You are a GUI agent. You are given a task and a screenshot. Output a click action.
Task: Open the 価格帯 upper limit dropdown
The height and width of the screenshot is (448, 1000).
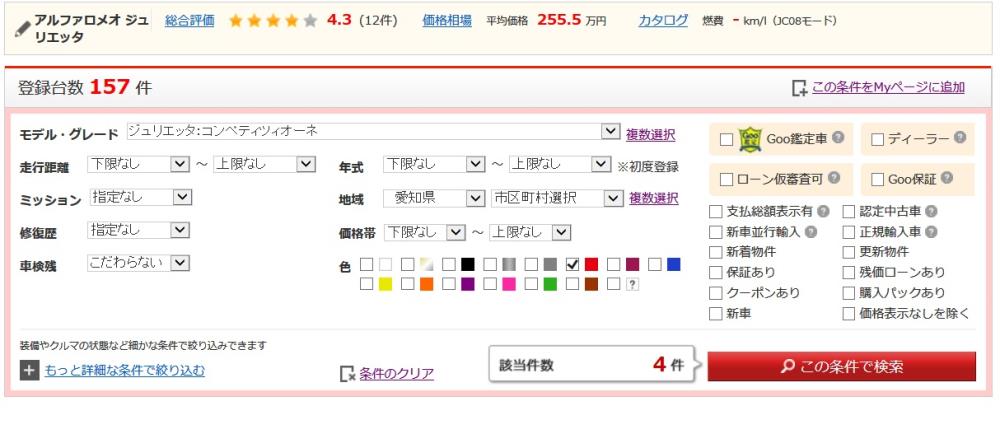point(530,232)
